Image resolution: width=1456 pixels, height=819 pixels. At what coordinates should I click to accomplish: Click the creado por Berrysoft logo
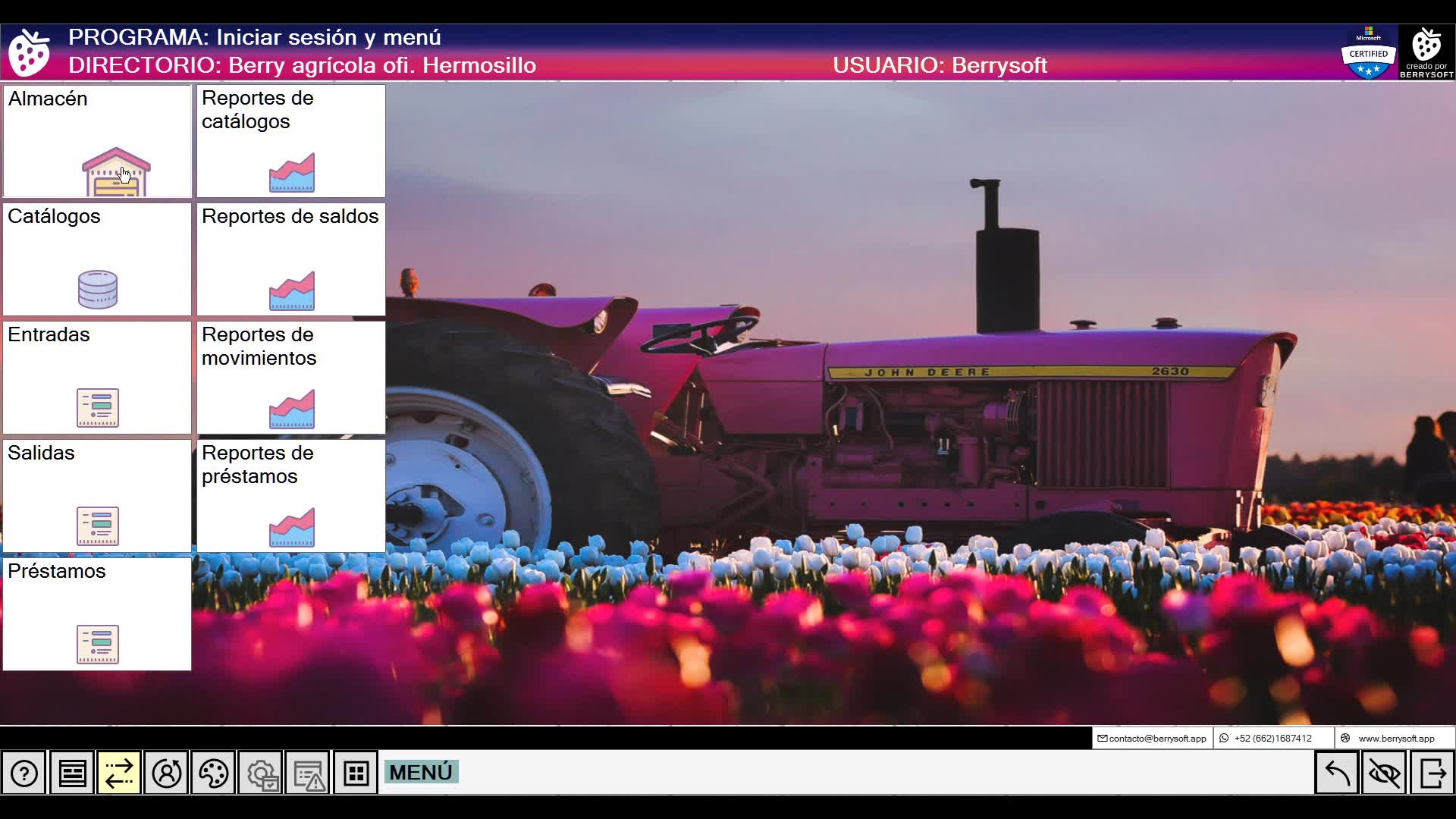click(1426, 52)
